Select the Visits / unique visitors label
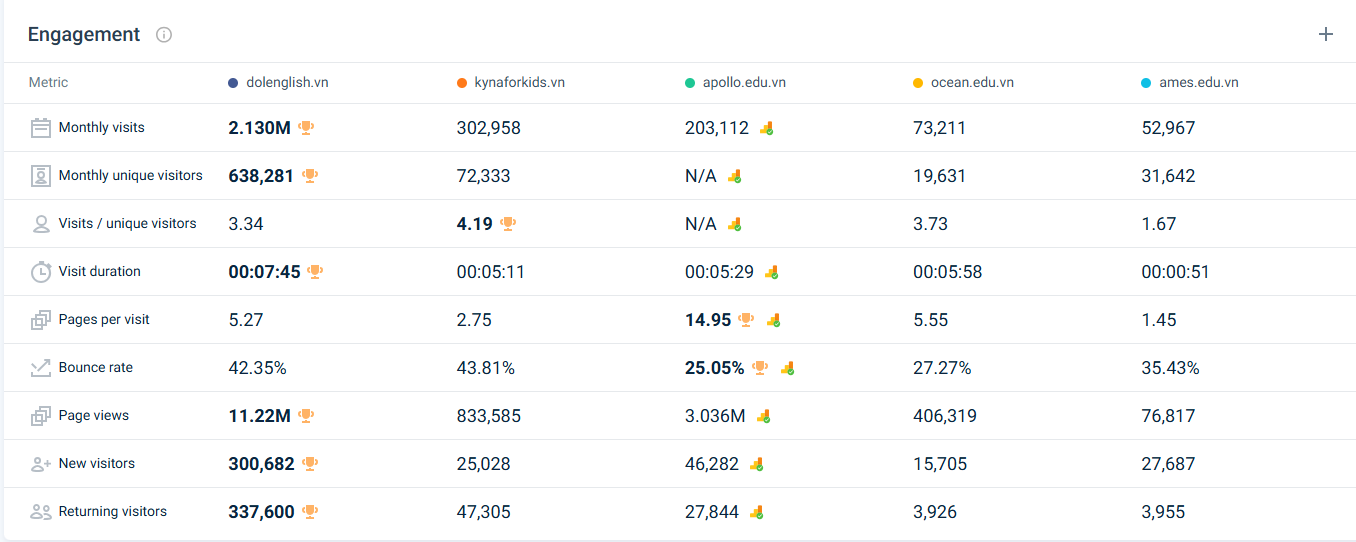This screenshot has width=1356, height=542. (128, 224)
